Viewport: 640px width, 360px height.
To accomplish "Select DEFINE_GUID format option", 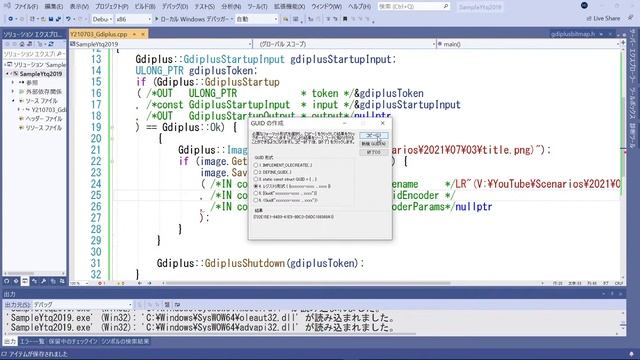I will coord(272,172).
